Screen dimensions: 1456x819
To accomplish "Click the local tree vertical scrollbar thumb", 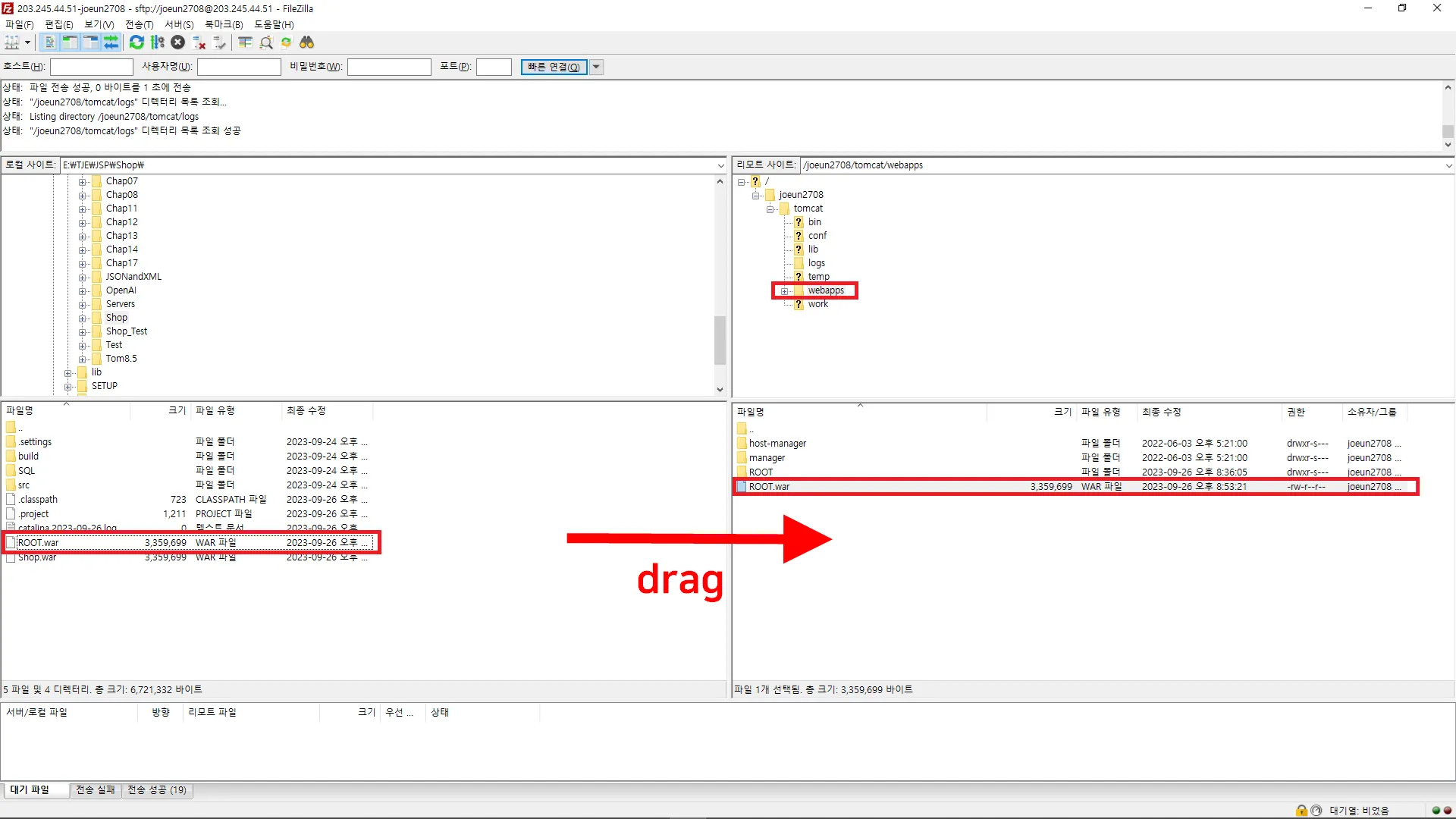I will click(x=720, y=340).
